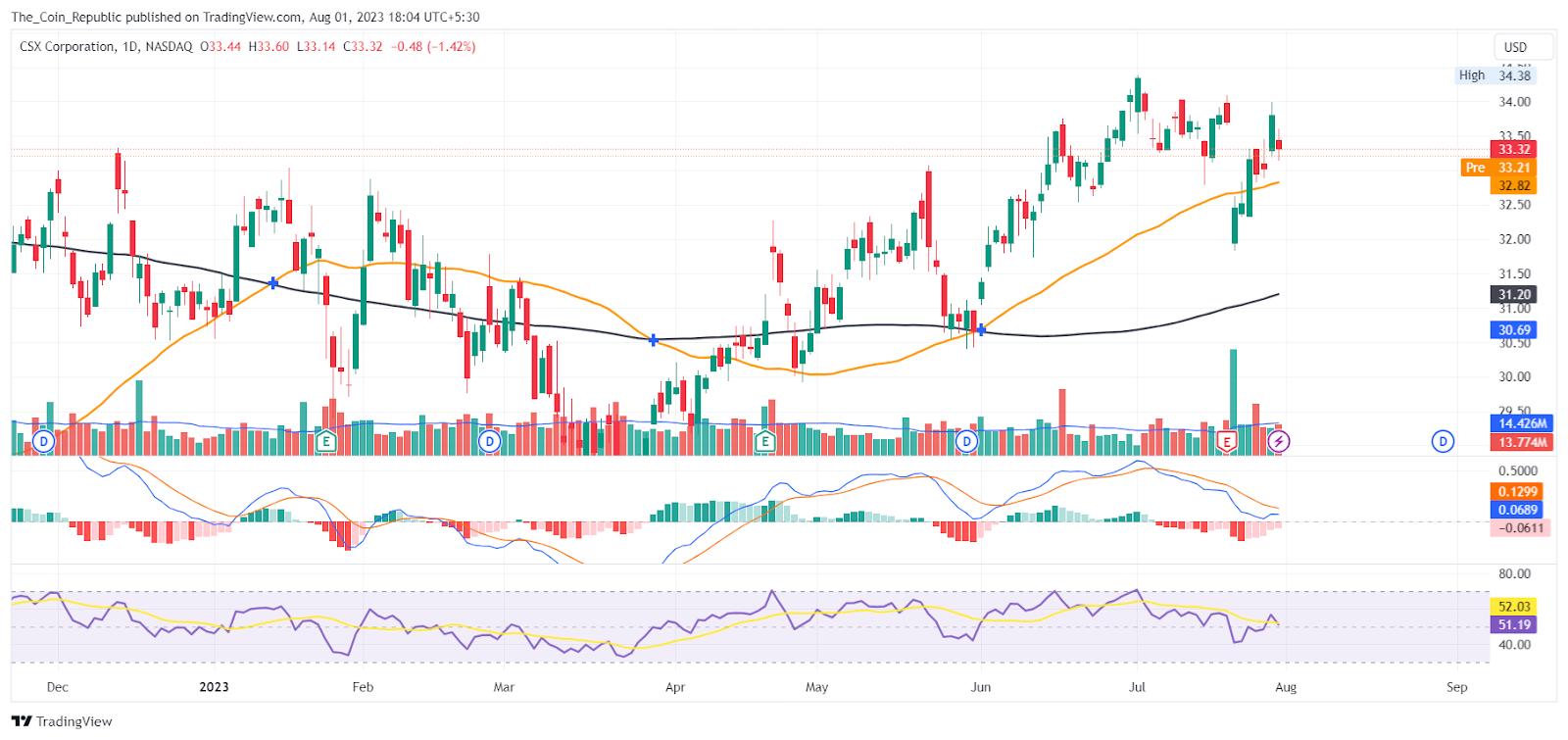1568x740 pixels.
Task: Click the blue cross marker before Apr
Action: click(x=654, y=340)
